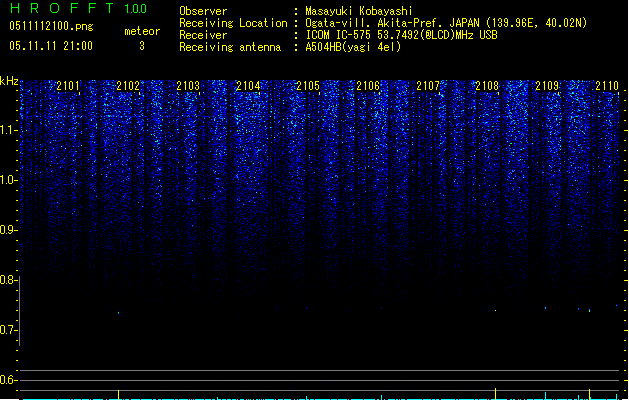
Task: Click the 1.0 kHz frequency axis label
Action: pyautogui.click(x=8, y=180)
